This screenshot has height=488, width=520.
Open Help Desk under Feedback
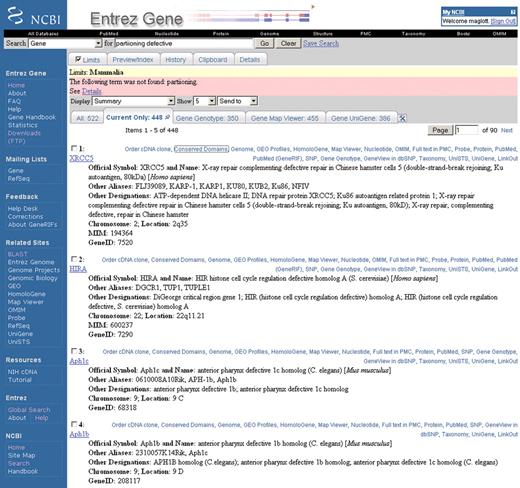pos(23,209)
